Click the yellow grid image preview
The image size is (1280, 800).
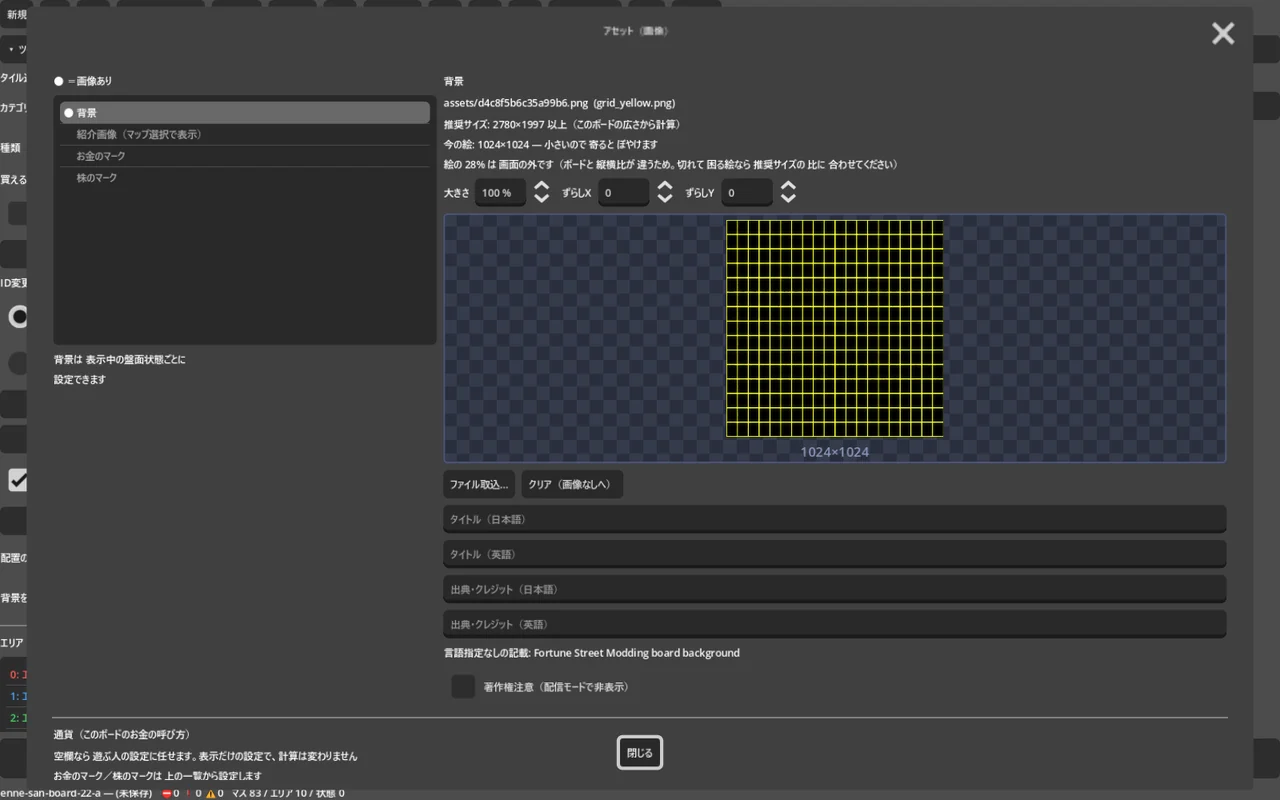[x=835, y=329]
